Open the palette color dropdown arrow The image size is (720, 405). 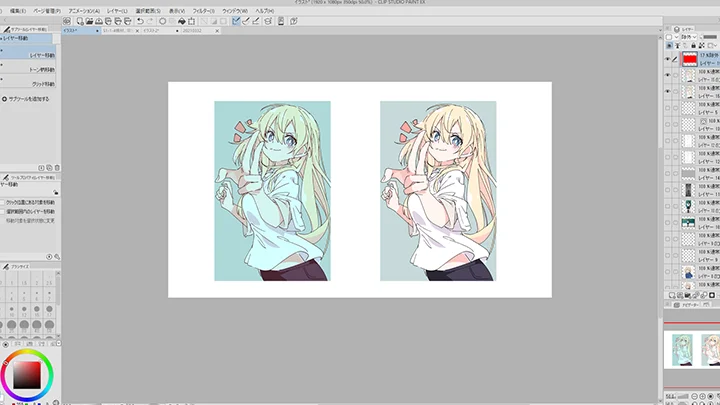pos(676,37)
